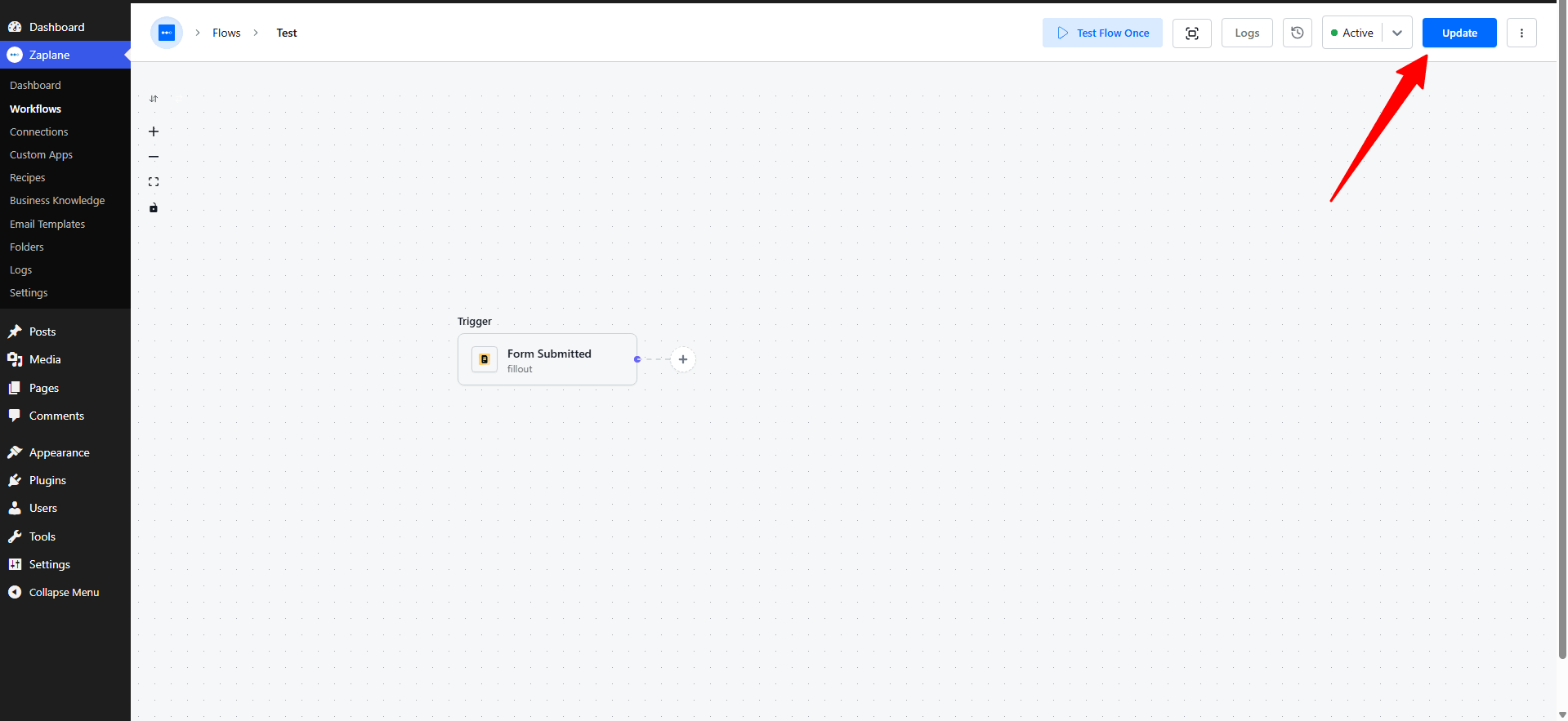Open Zaplane Settings submenu item
This screenshot has width=1568, height=721.
[x=29, y=292]
